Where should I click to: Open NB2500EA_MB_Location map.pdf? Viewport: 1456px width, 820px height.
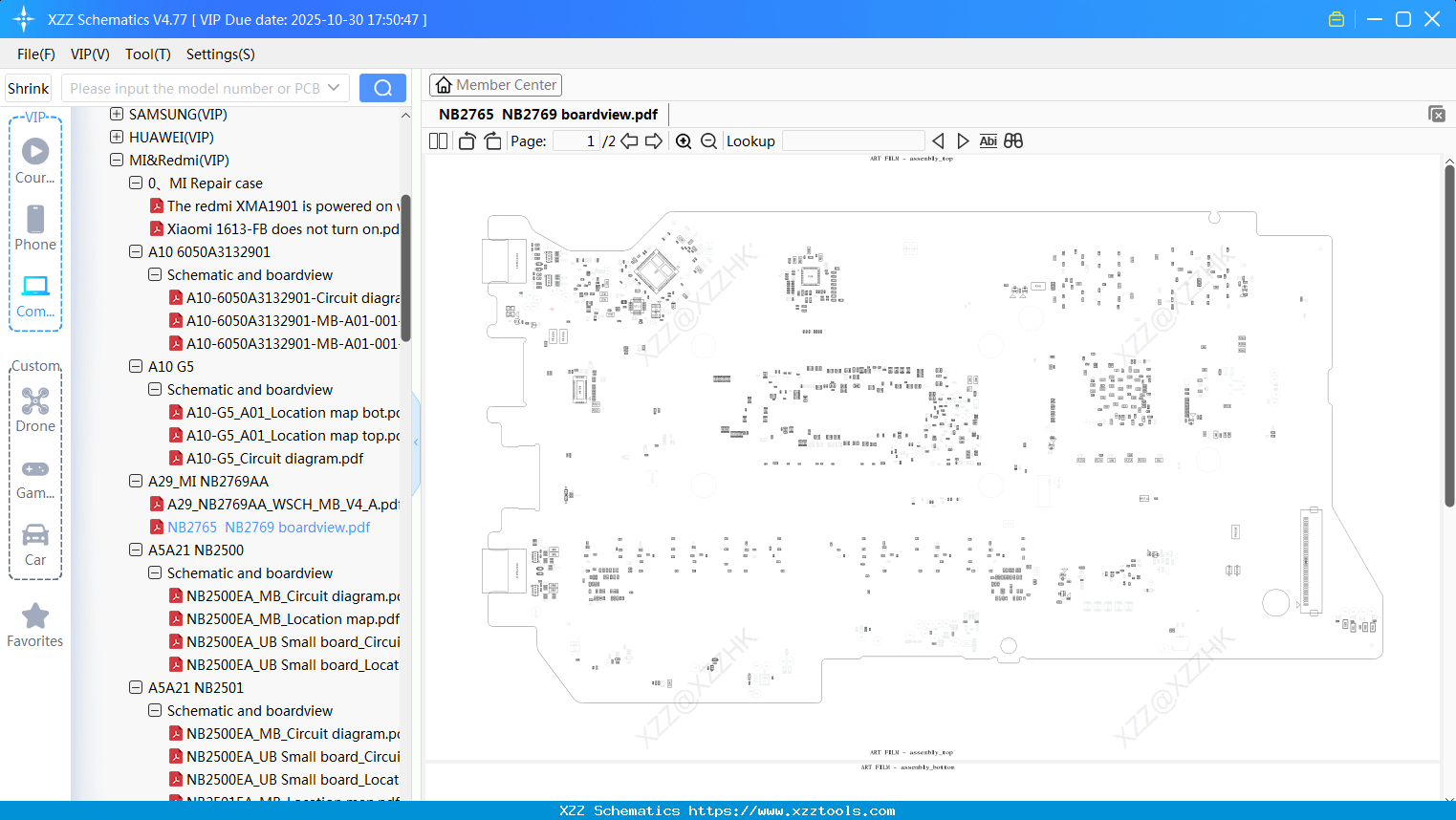293,619
